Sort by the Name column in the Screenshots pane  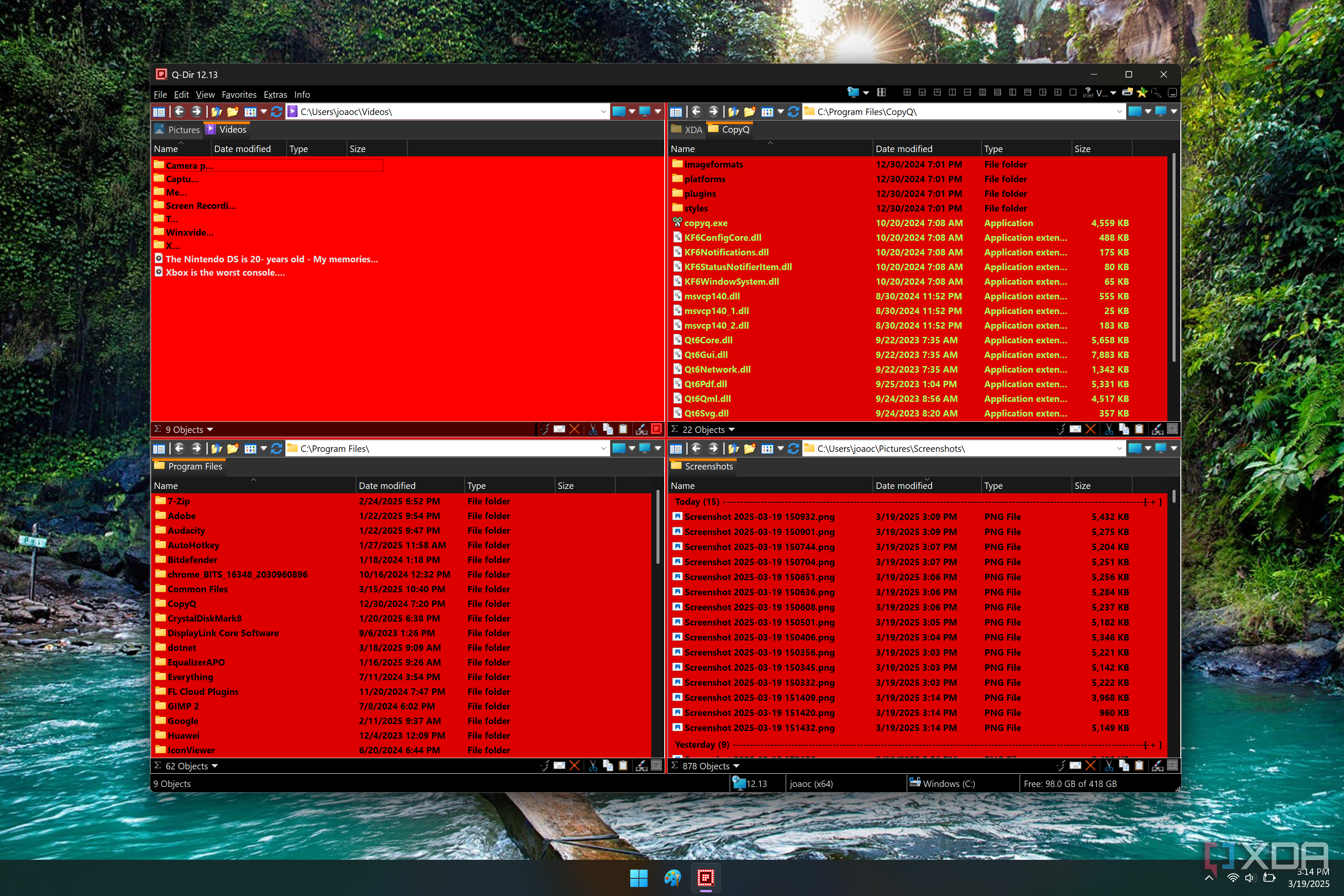(x=770, y=486)
